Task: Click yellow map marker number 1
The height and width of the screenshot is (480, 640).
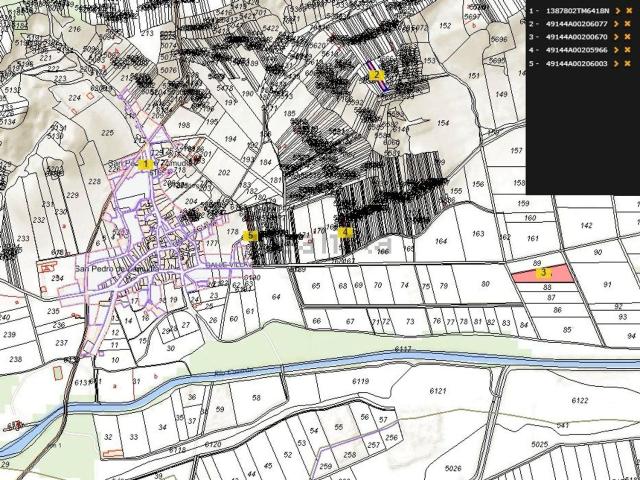Action: pyautogui.click(x=146, y=163)
